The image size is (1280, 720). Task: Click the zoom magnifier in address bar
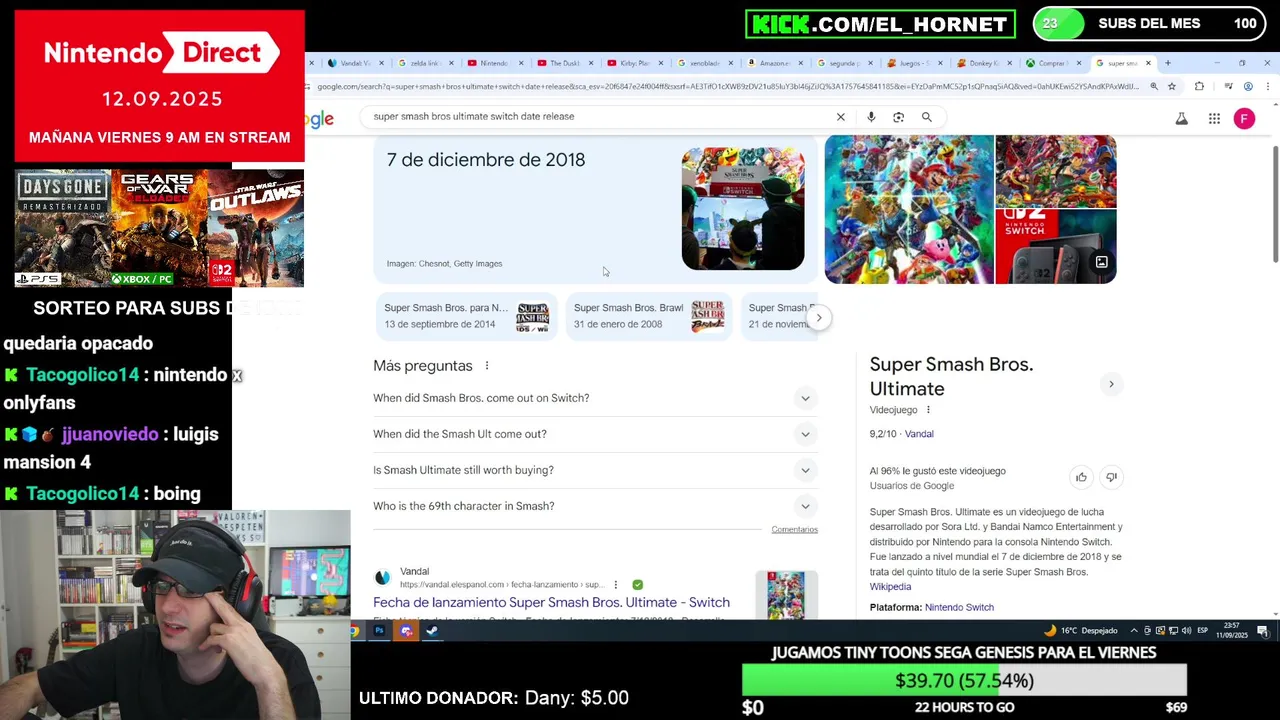1154,87
